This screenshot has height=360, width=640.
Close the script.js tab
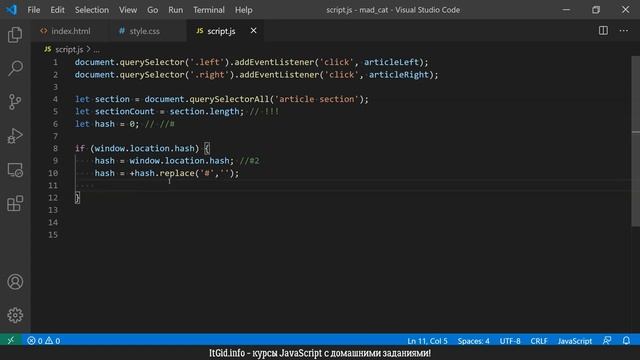click(253, 31)
